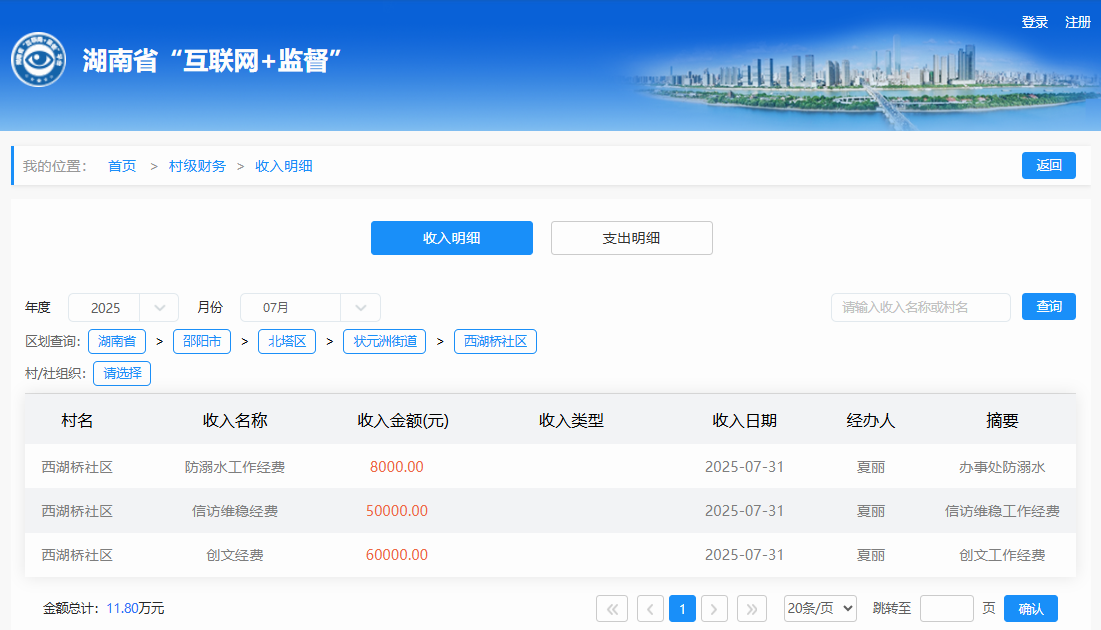Screen dimensions: 1101x630
Task: Click the next page arrow icon
Action: 714,608
